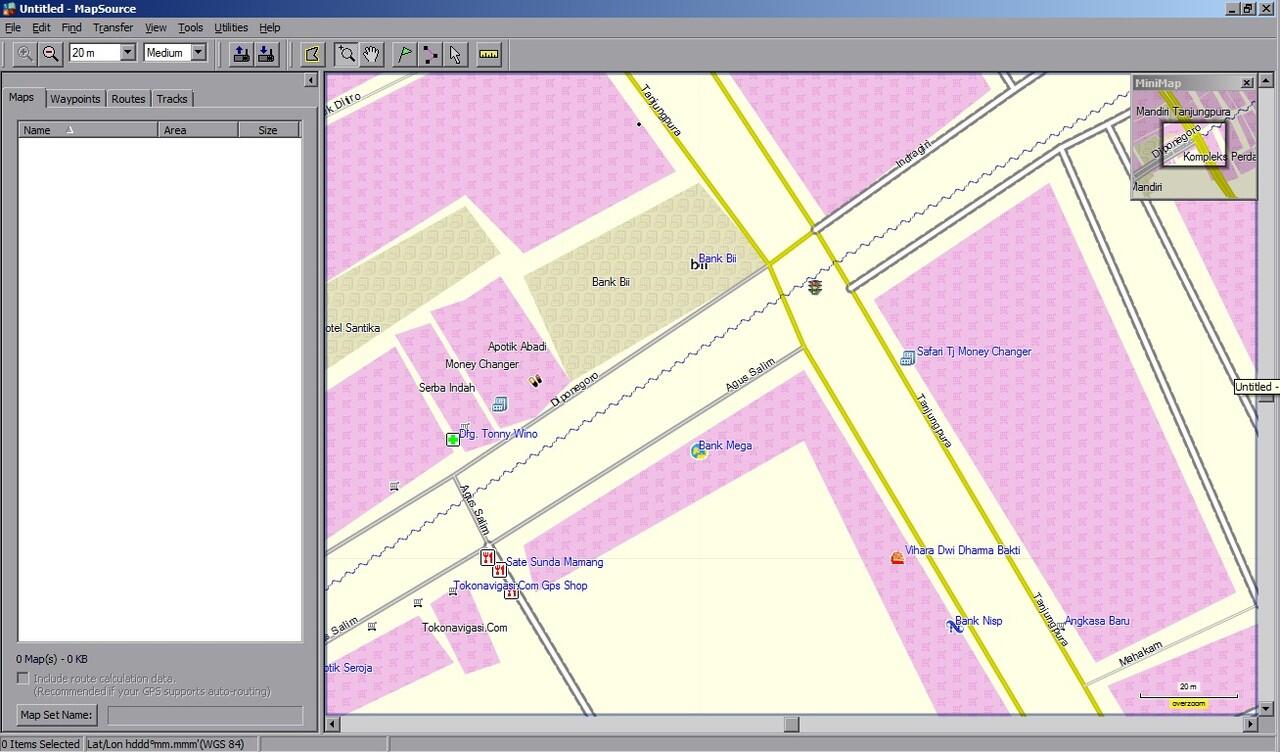The width and height of the screenshot is (1280, 752).
Task: Sort list by Size column header
Action: point(268,130)
